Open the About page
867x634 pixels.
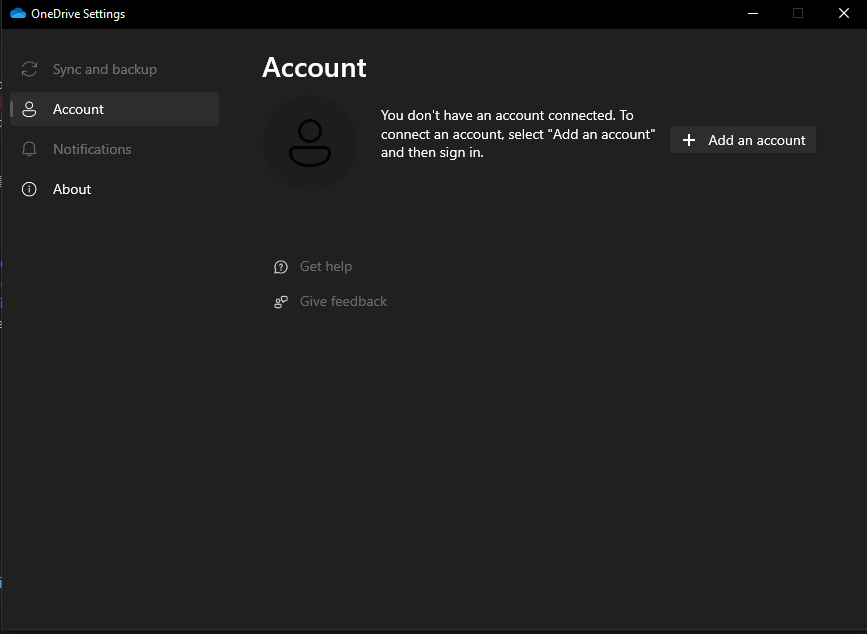pyautogui.click(x=114, y=189)
